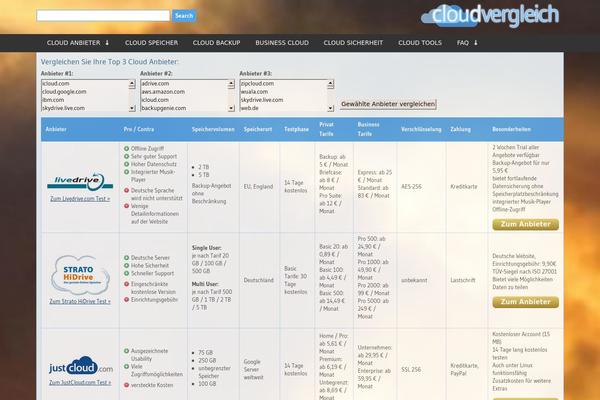
Task: Click arrow next to FAQ
Action: 476,43
